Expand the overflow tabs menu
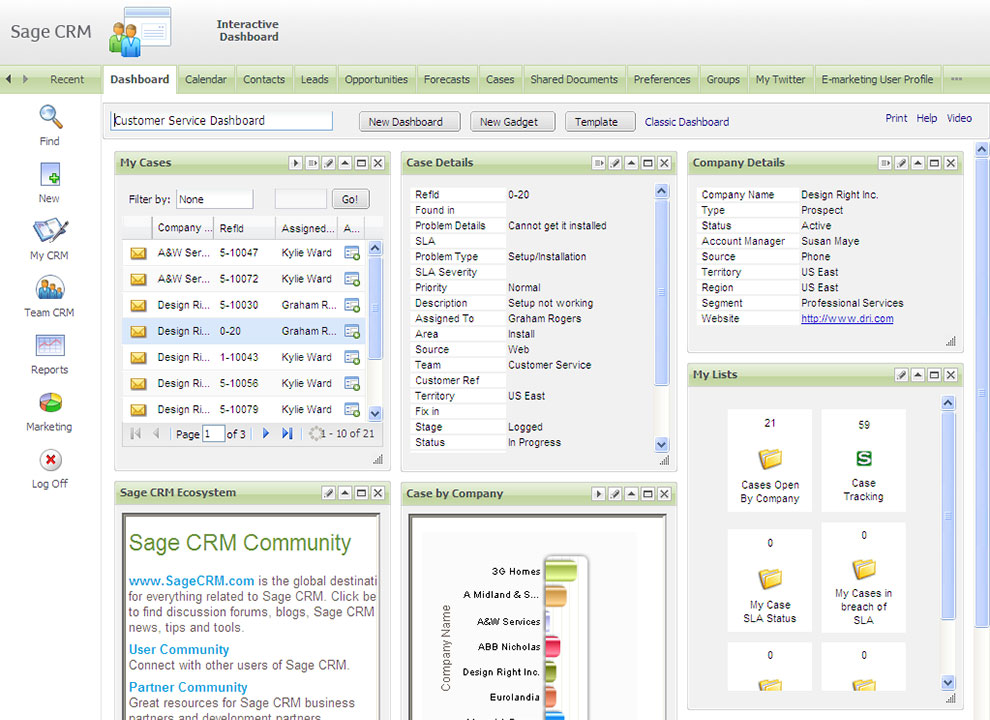Screen dimensions: 990x720 click(957, 80)
